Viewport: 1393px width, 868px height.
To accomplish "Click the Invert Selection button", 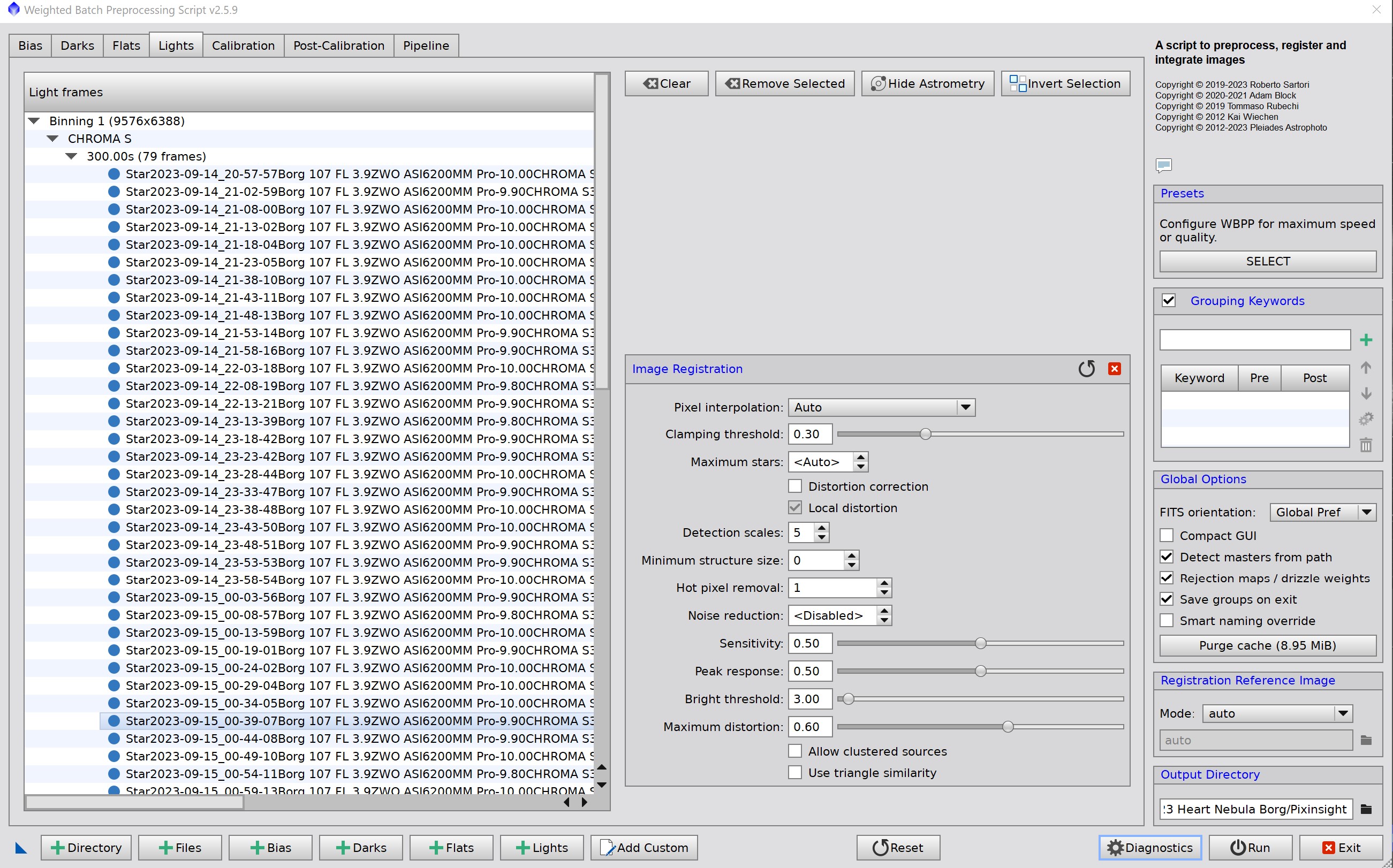I will [x=1065, y=83].
